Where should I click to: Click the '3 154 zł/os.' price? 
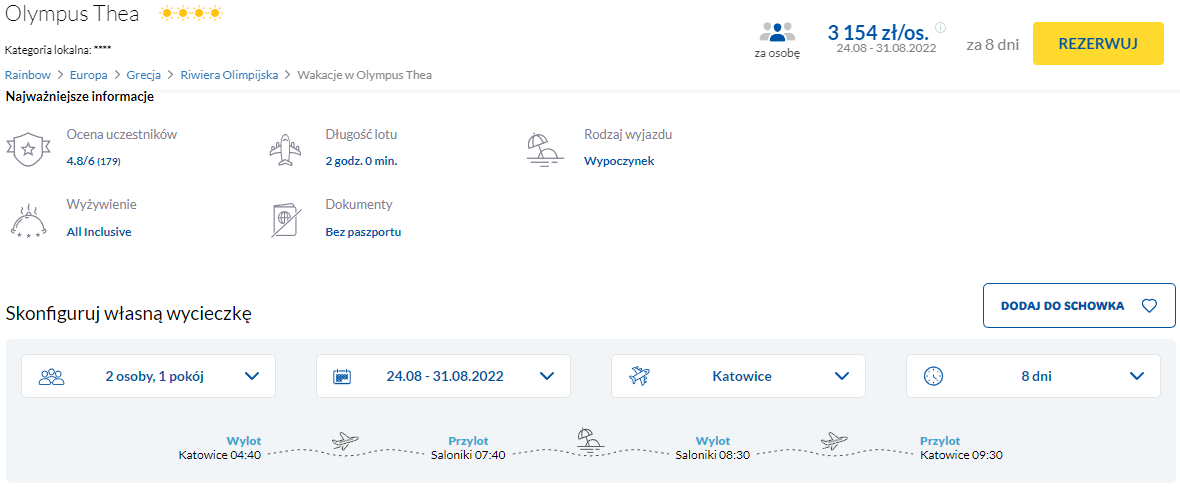(x=878, y=32)
